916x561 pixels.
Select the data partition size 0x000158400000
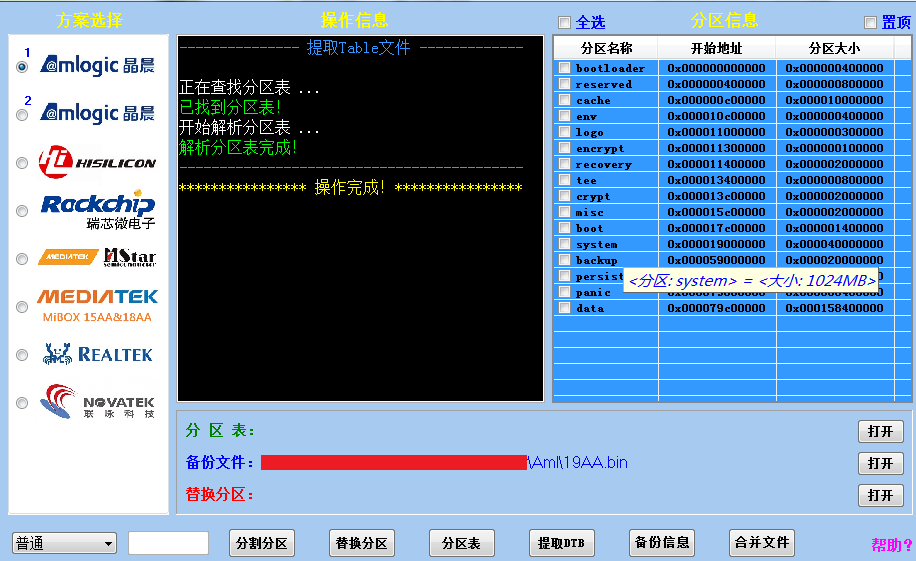834,308
